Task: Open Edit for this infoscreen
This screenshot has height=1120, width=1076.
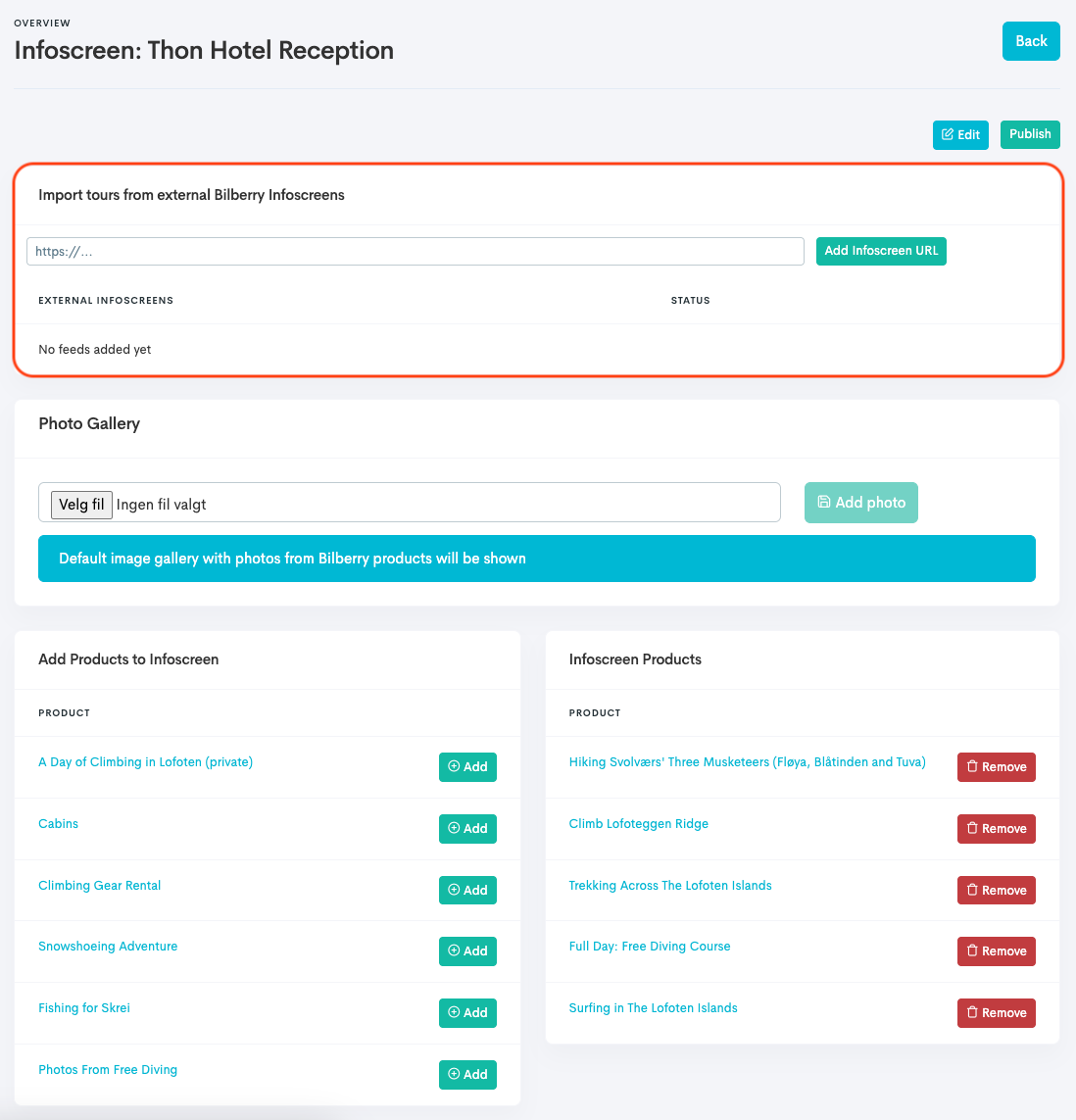Action: (960, 135)
